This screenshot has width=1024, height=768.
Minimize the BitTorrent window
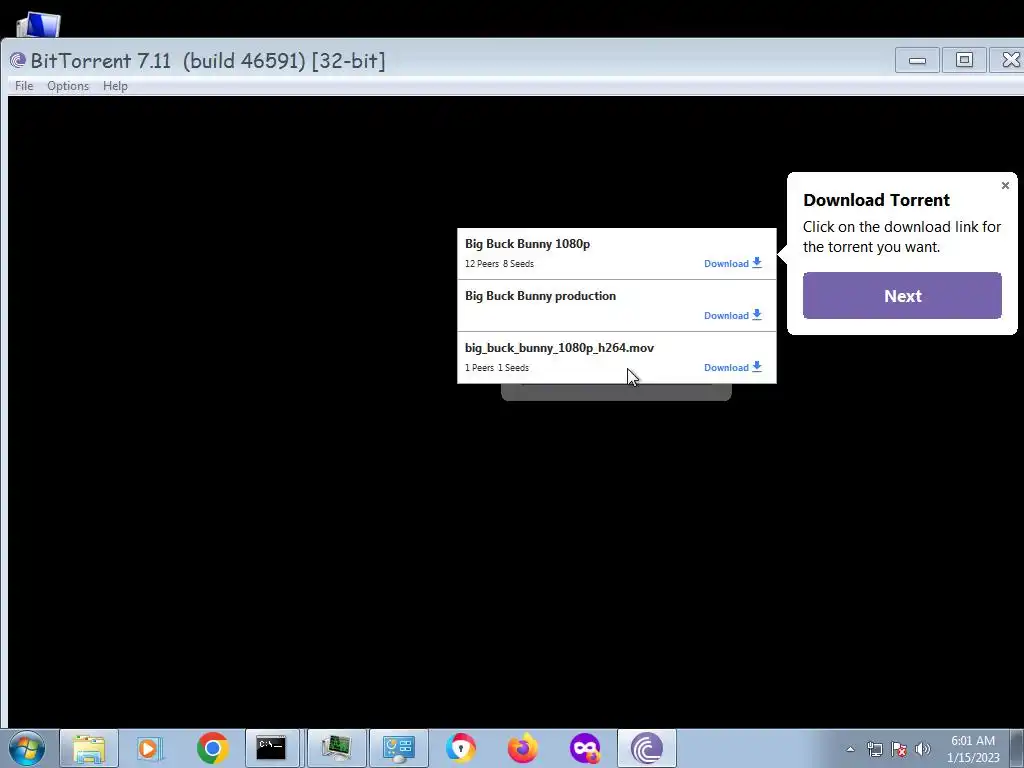pyautogui.click(x=917, y=60)
